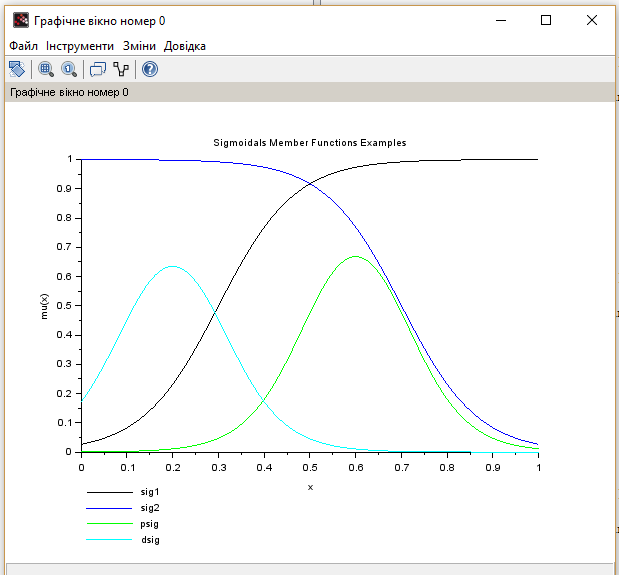Image resolution: width=619 pixels, height=575 pixels.
Task: Click the sig2 legend entry
Action: pos(150,508)
